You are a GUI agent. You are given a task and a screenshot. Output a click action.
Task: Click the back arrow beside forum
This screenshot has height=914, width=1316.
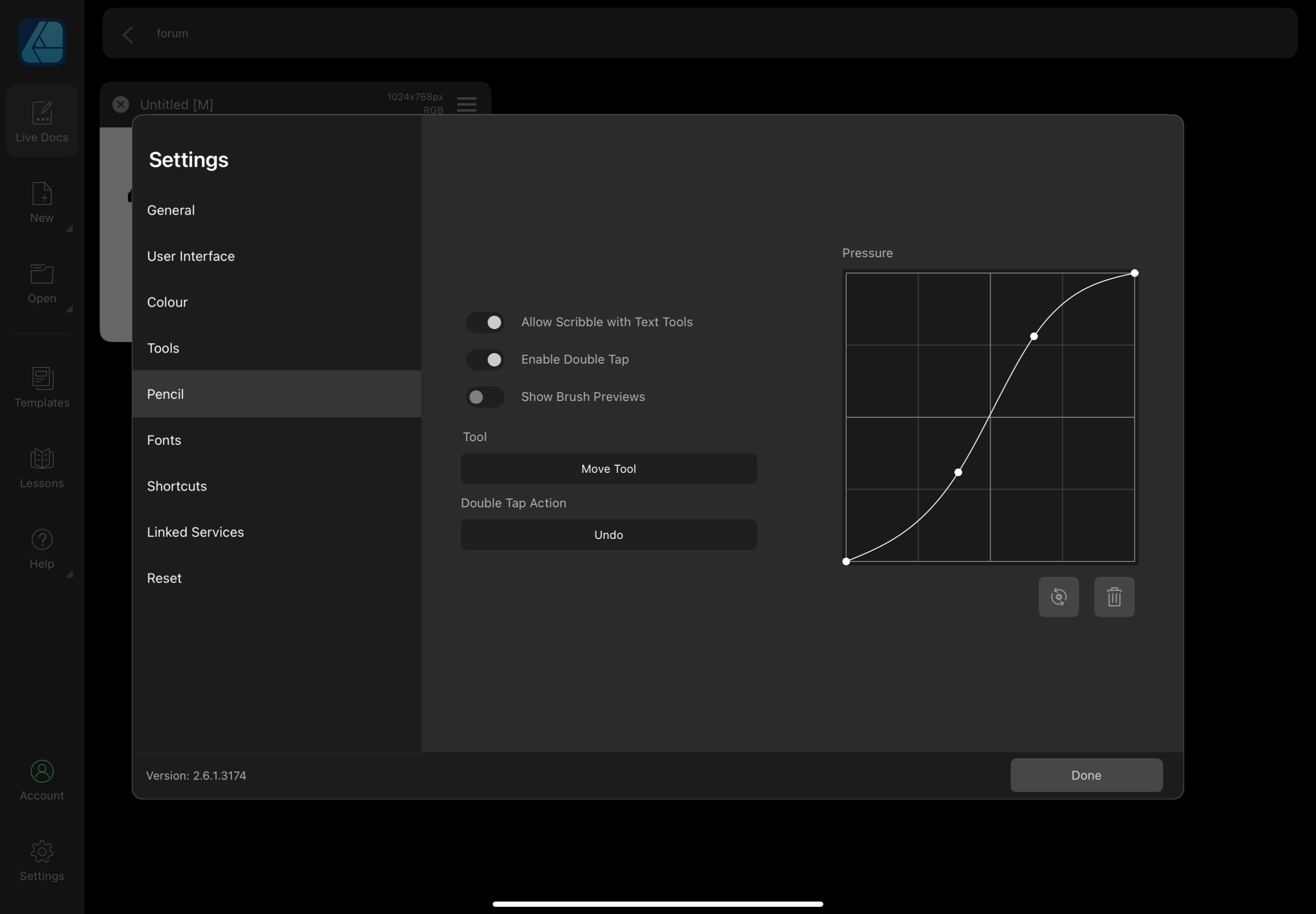coord(128,34)
